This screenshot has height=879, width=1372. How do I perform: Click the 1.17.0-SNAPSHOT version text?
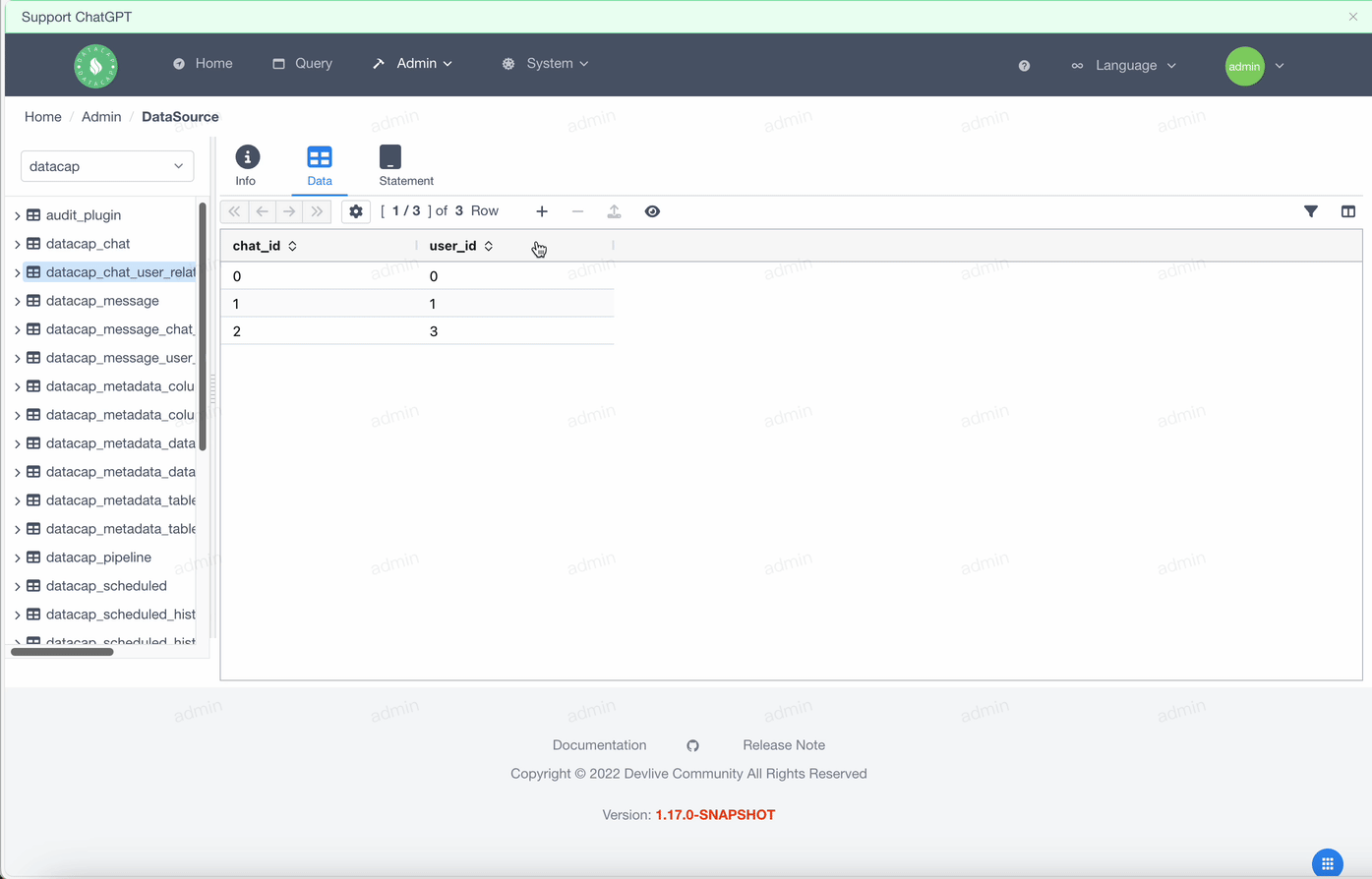(x=715, y=815)
